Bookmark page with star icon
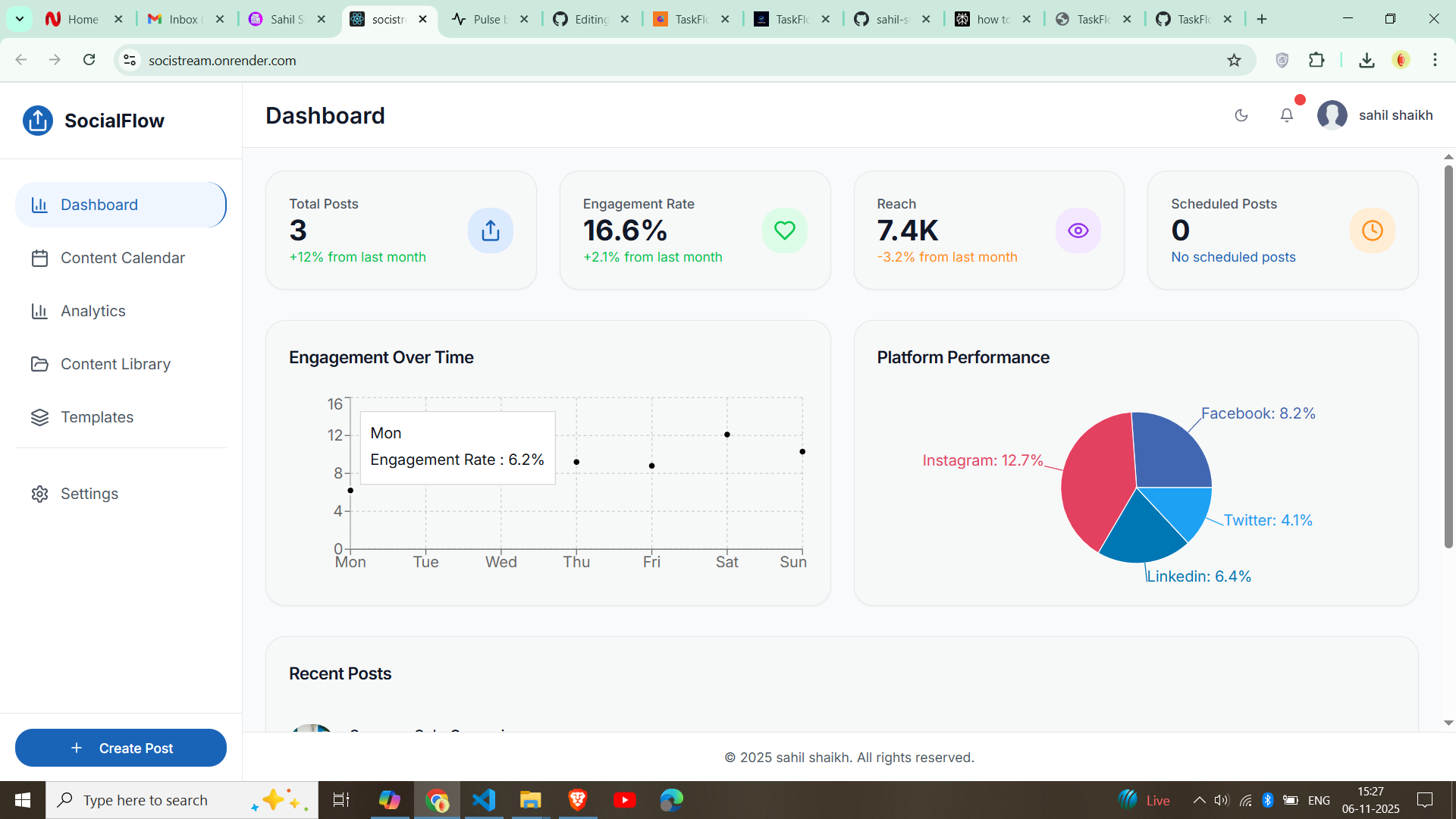The width and height of the screenshot is (1456, 819). coord(1234,60)
